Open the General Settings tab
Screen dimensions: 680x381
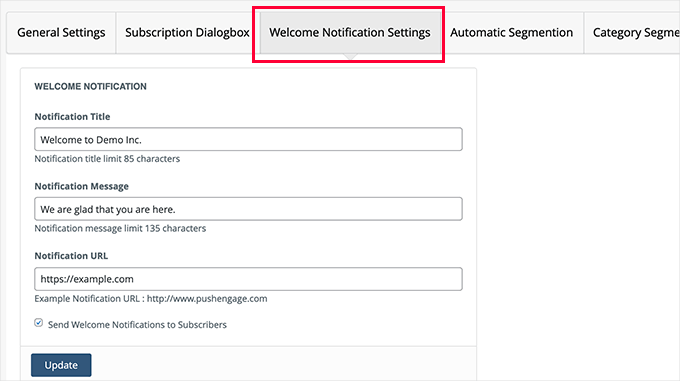click(61, 33)
